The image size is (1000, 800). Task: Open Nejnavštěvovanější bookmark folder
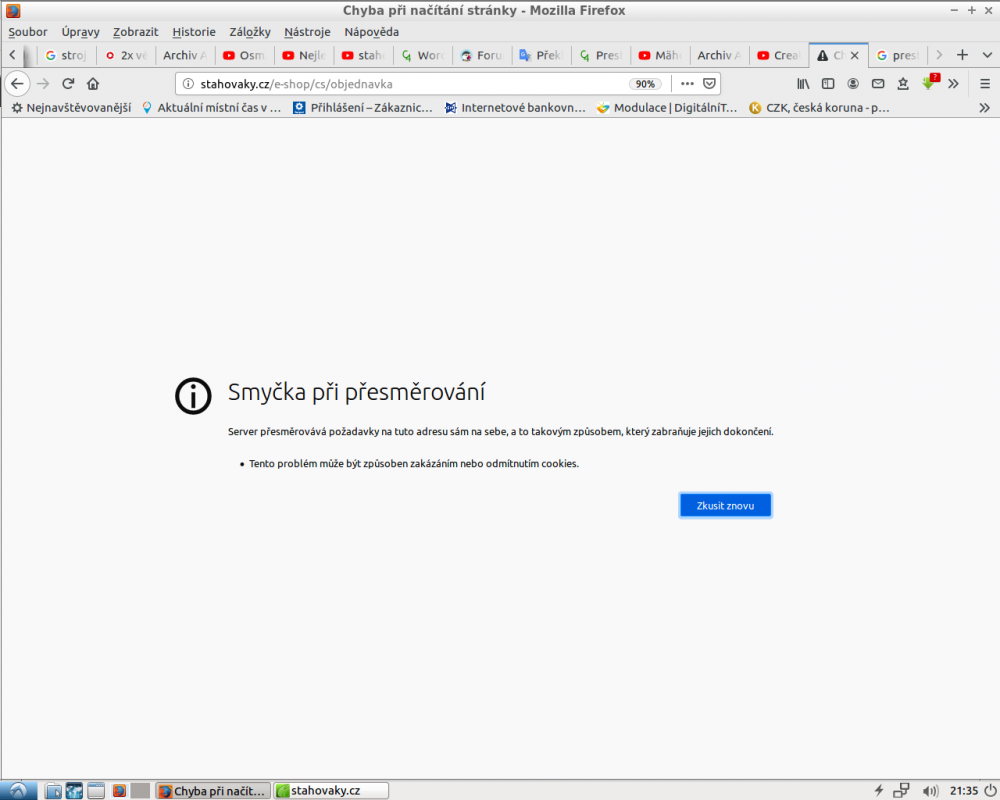click(x=71, y=108)
